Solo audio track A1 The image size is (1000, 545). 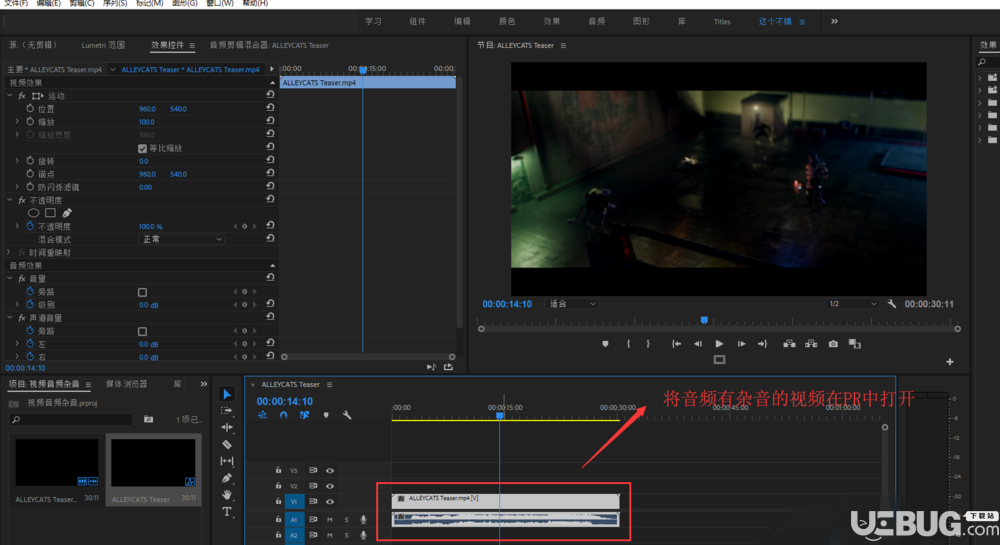tap(346, 519)
